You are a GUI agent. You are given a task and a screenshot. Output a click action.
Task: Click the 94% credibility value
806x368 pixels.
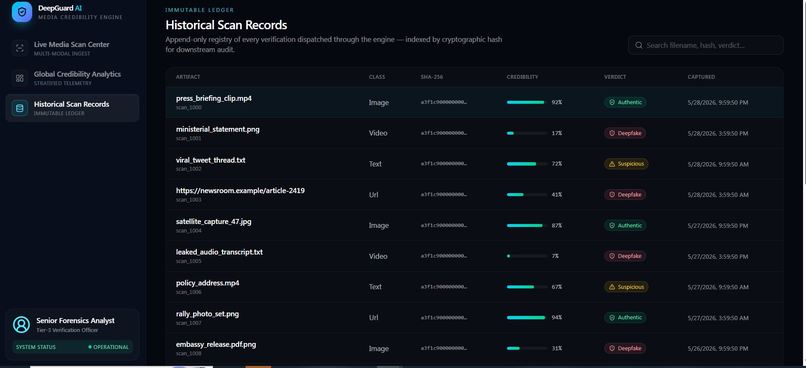[557, 318]
